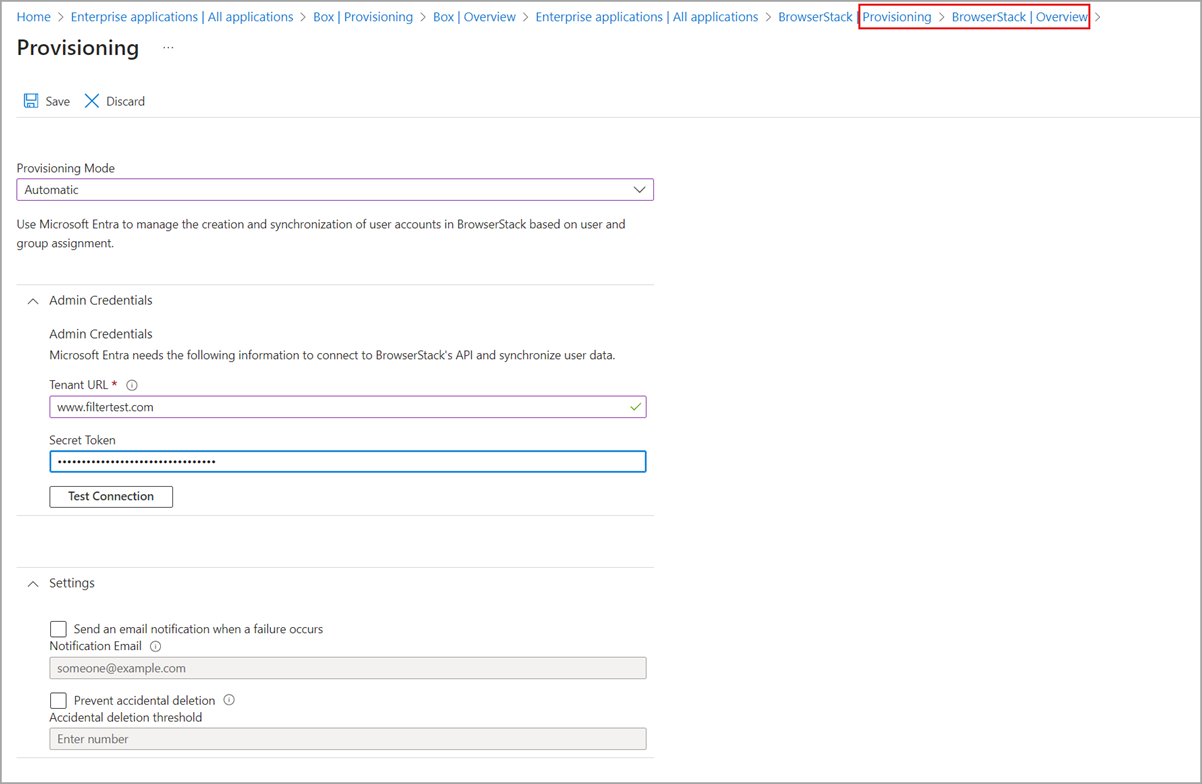Navigate to the Home breadcrumb

click(x=33, y=16)
